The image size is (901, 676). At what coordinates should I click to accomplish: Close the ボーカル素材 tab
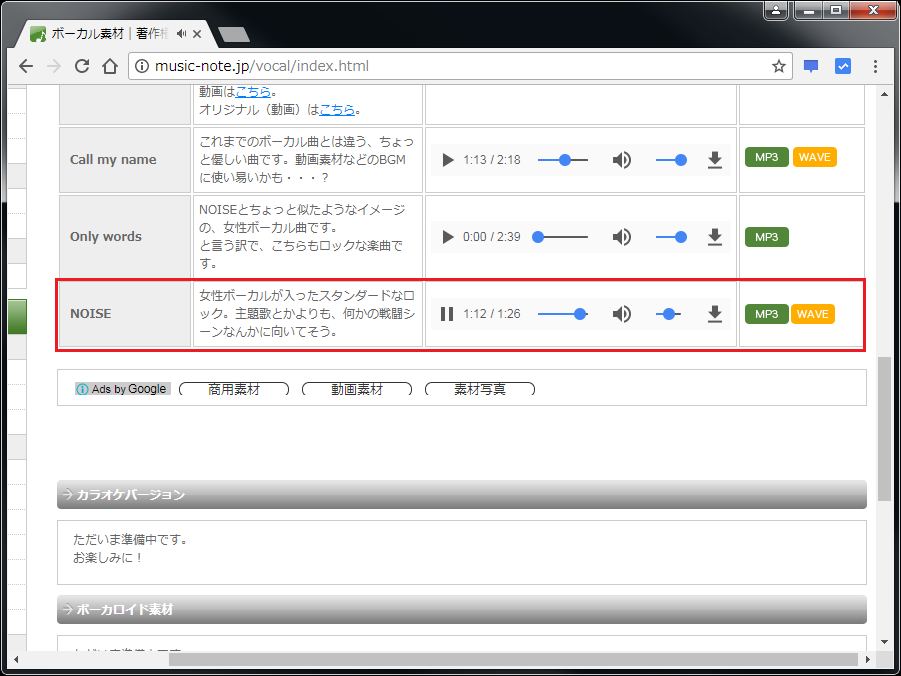(x=197, y=34)
